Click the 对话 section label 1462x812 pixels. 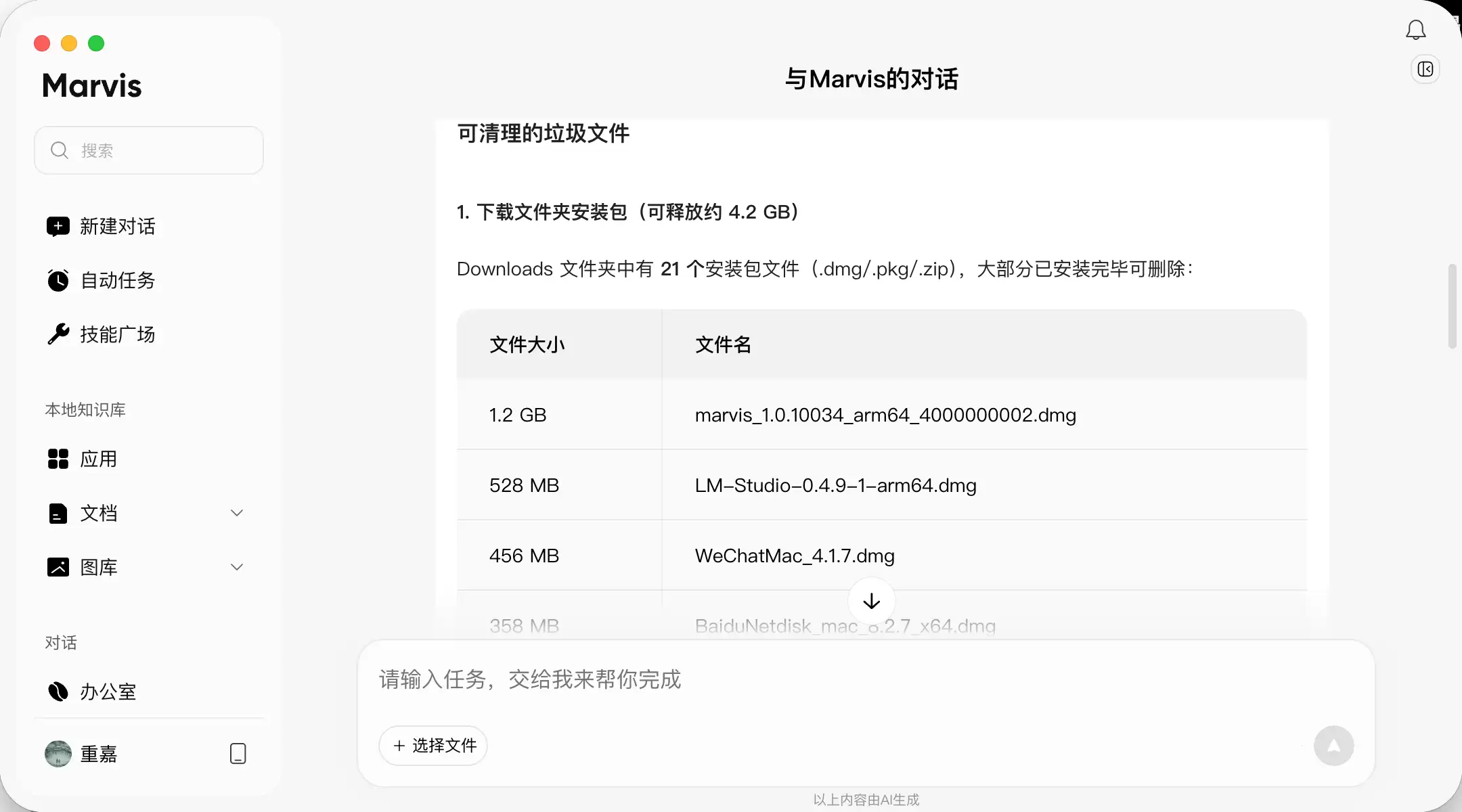tap(61, 643)
